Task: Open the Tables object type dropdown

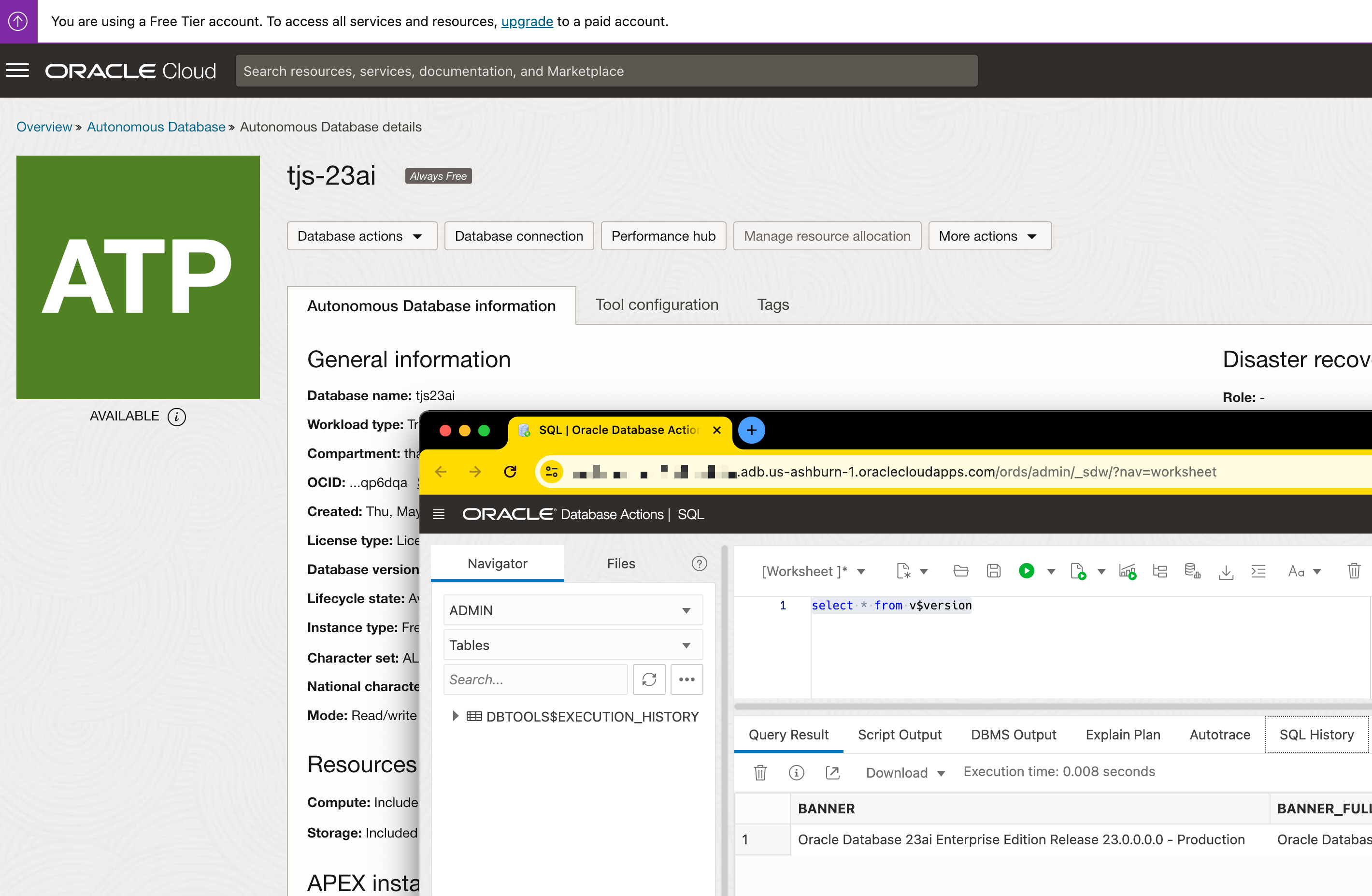Action: [x=573, y=645]
